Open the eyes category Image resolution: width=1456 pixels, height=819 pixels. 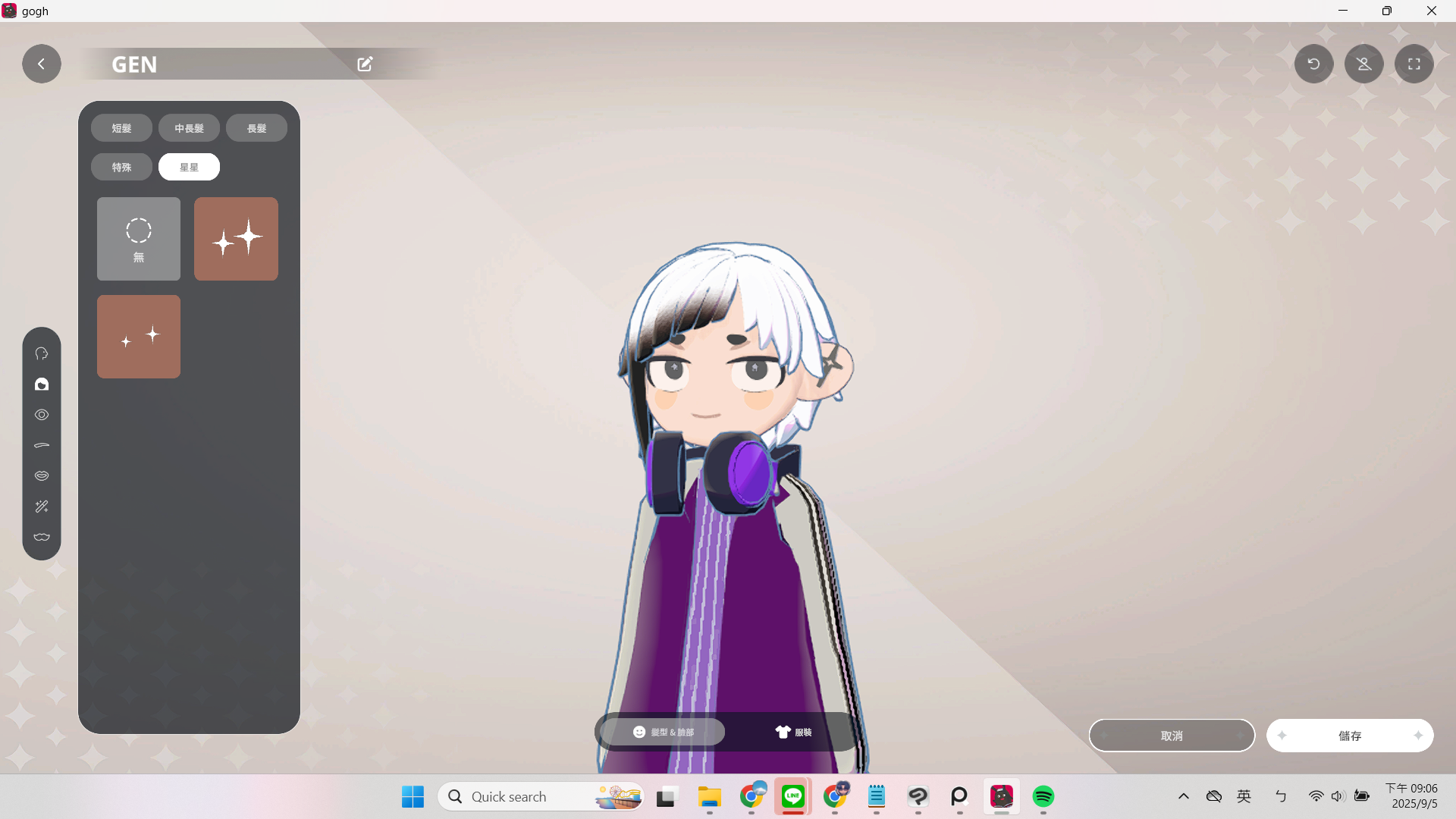(x=42, y=415)
